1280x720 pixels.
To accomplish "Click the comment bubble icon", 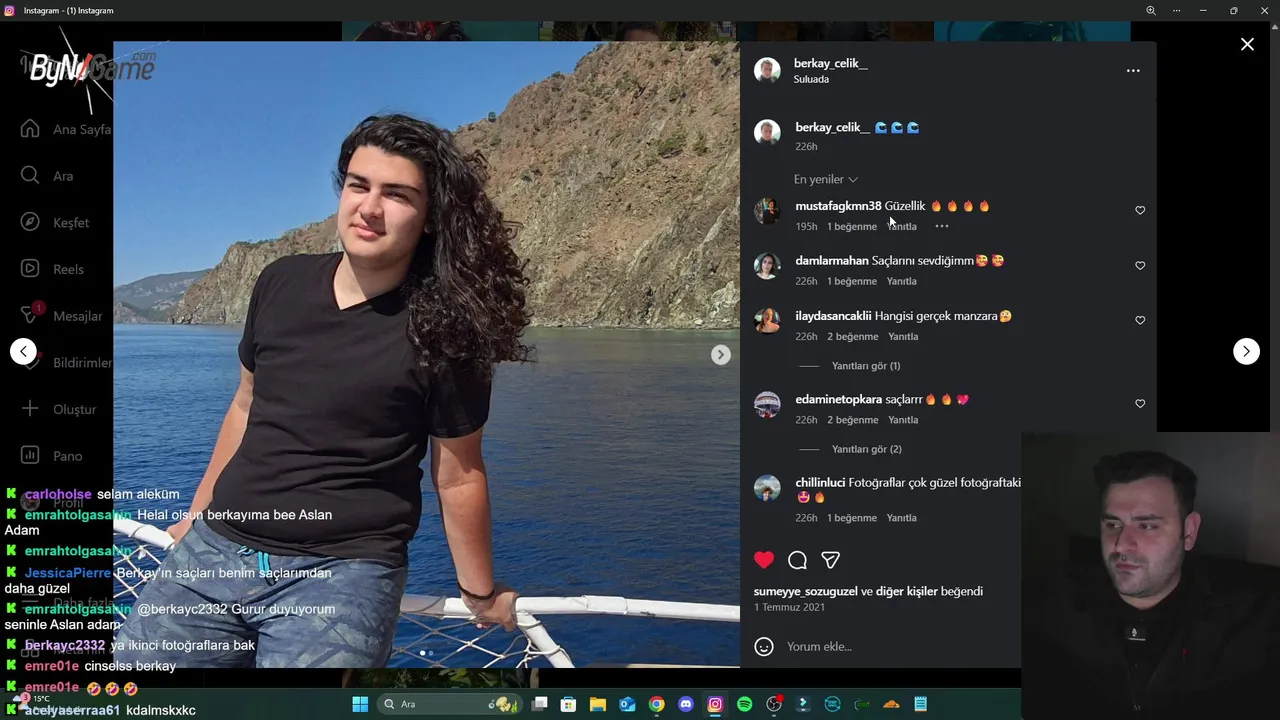I will tap(797, 560).
